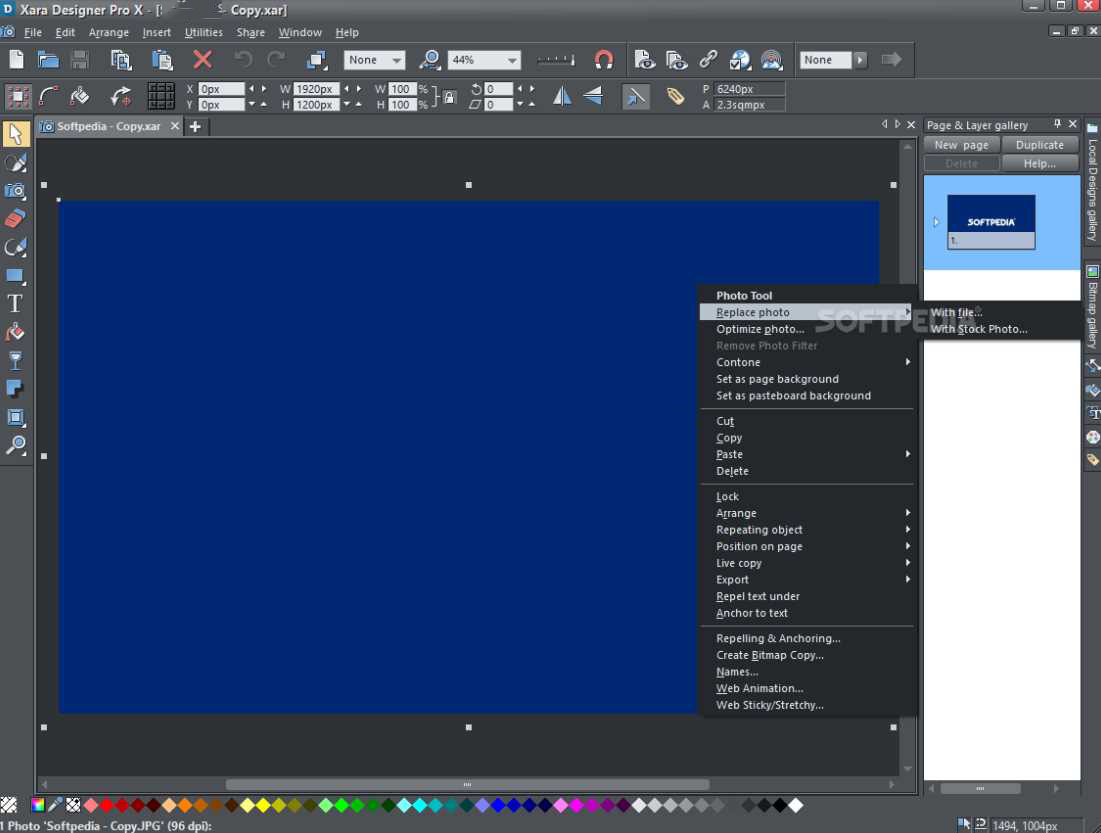Expand page layers triangle beside thumbnail
The width and height of the screenshot is (1101, 833).
click(x=936, y=222)
